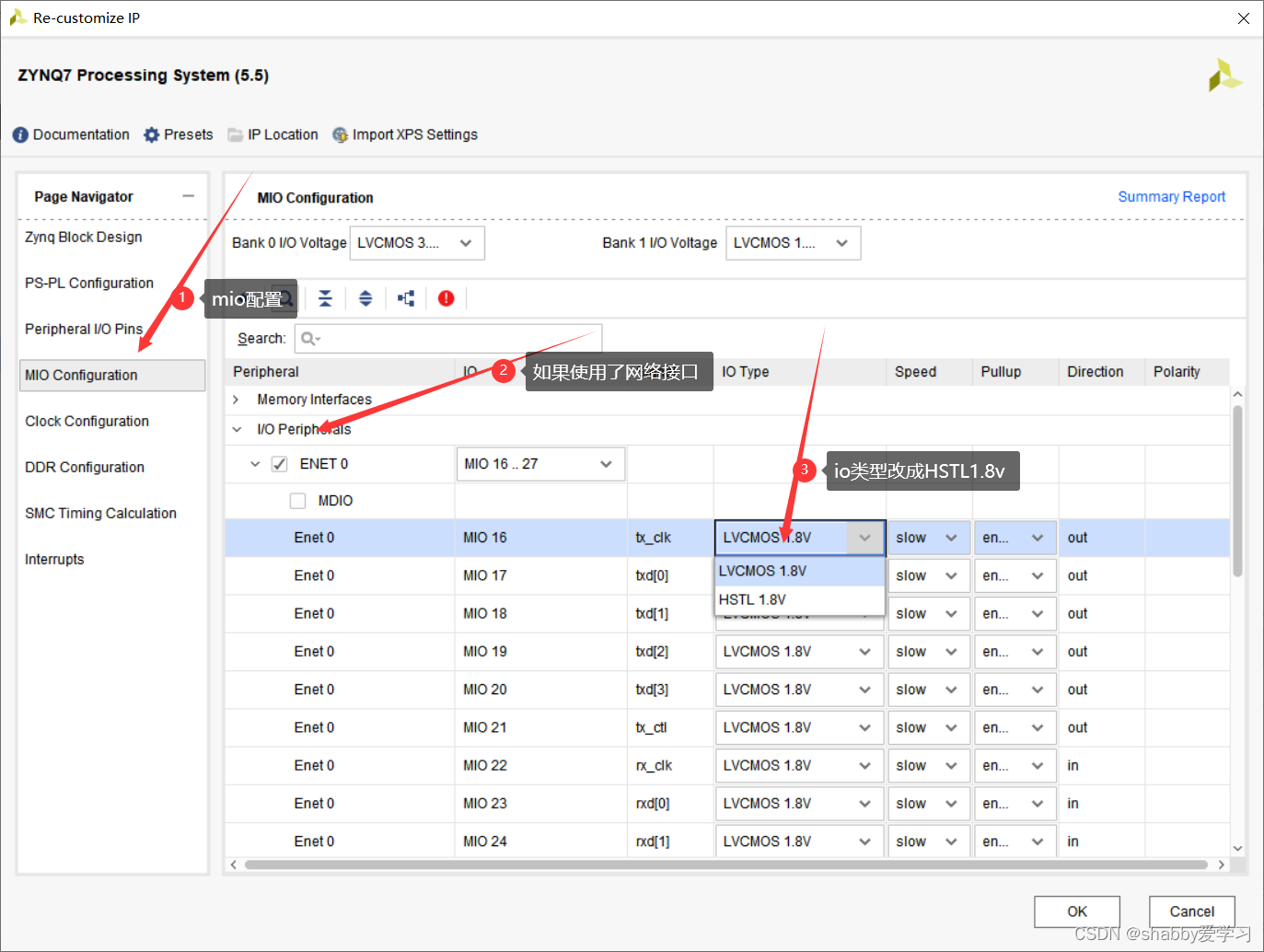Click the tree hierarchy view icon
The width and height of the screenshot is (1264, 952).
tap(406, 298)
